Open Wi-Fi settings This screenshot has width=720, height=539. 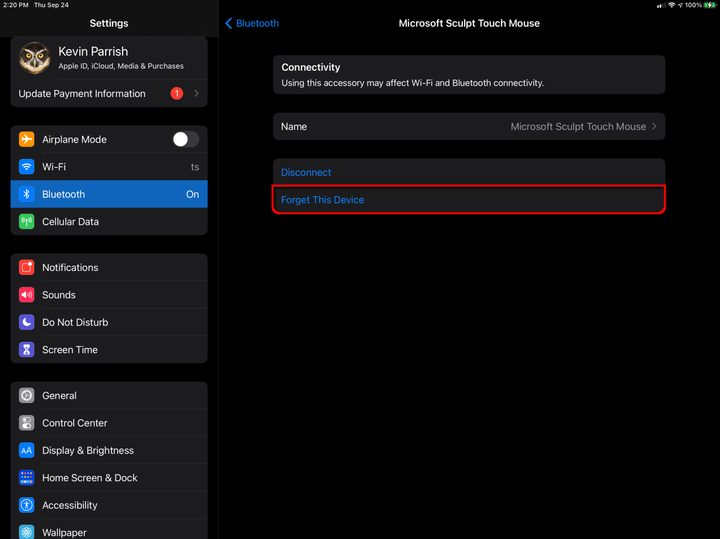[109, 167]
